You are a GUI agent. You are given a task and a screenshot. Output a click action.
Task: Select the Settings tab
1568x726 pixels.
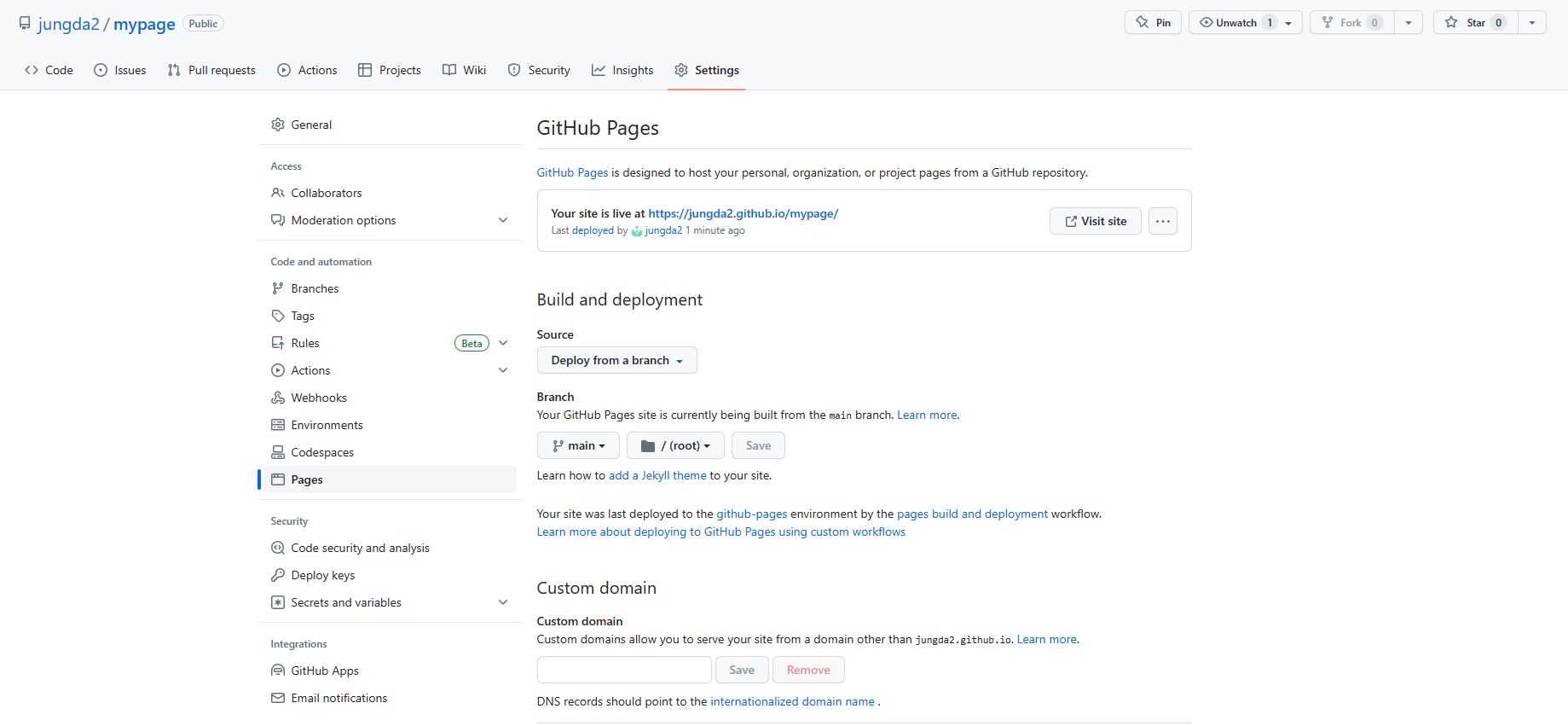click(x=707, y=70)
